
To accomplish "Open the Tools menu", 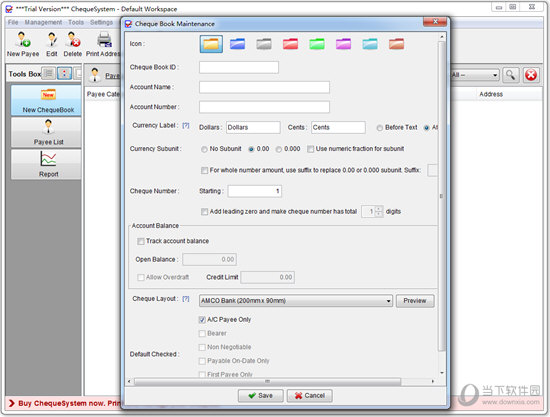I will (x=76, y=22).
